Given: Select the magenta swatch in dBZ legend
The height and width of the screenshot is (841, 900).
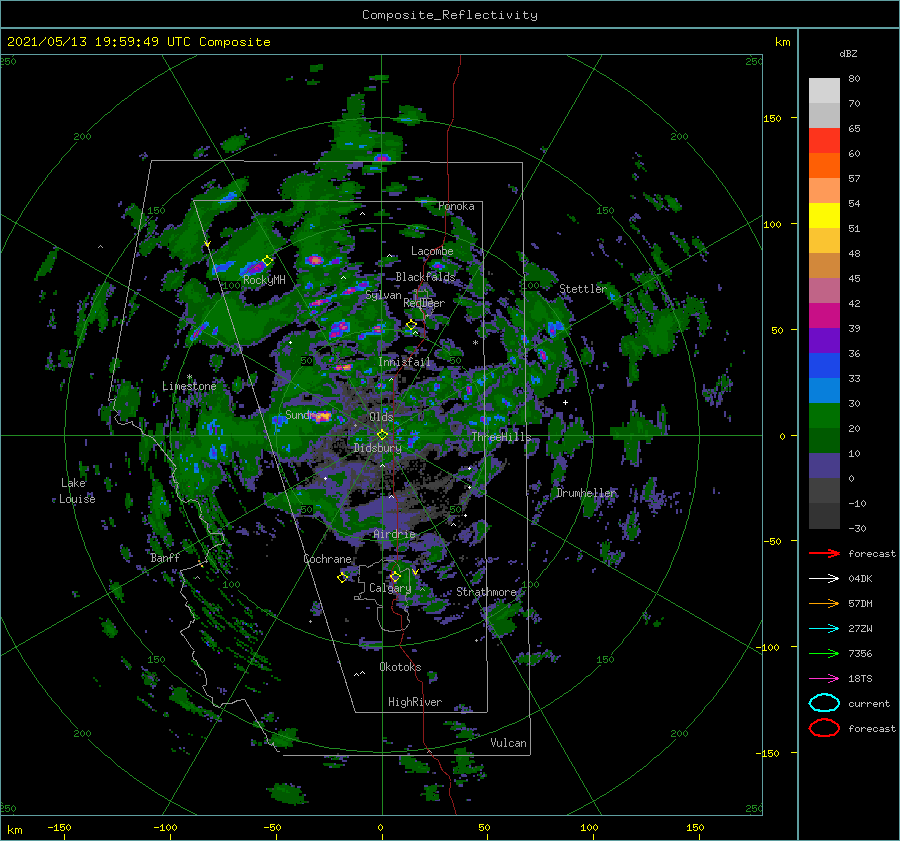Looking at the screenshot, I should tap(824, 315).
